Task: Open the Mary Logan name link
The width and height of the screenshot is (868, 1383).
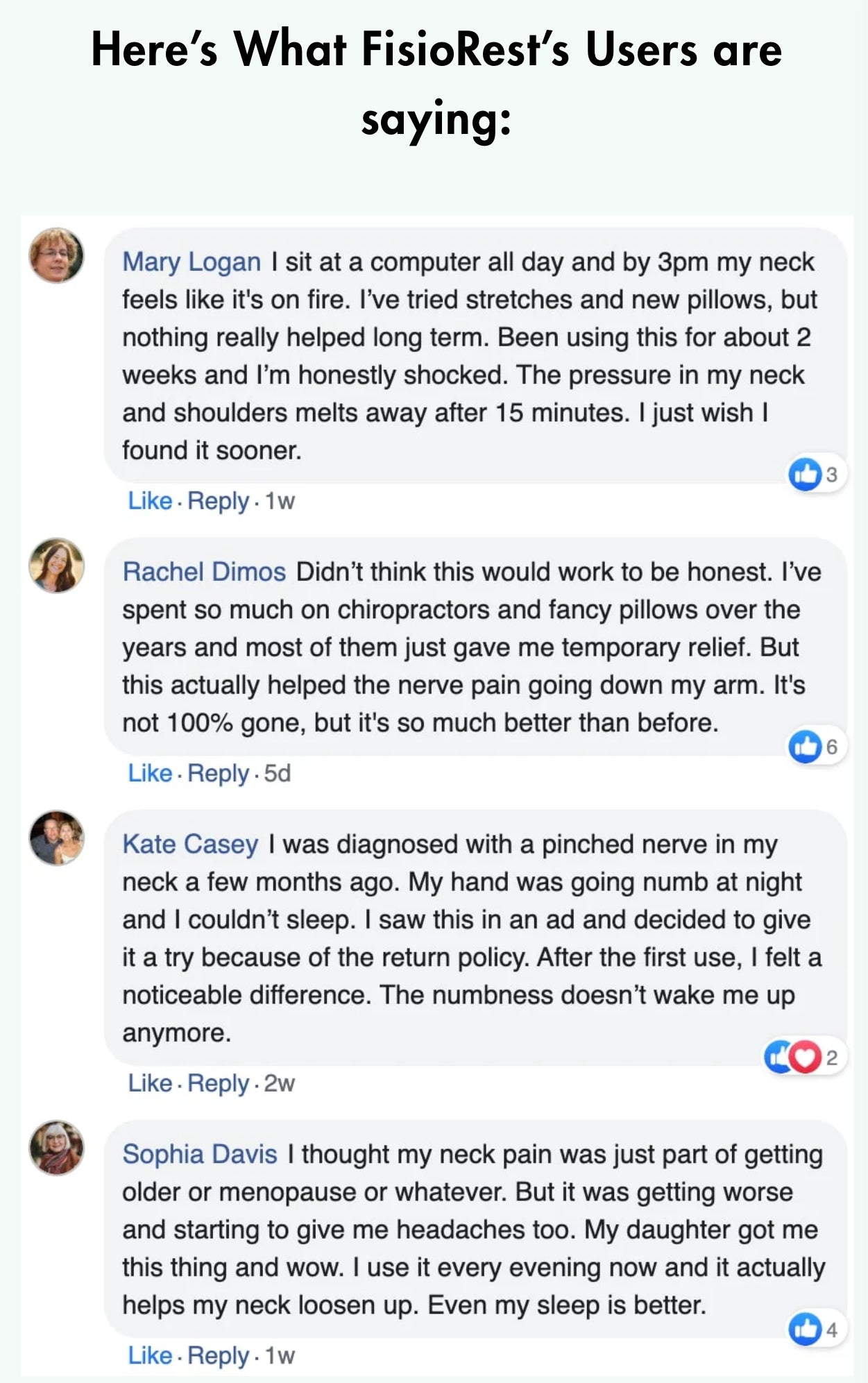Action: point(192,262)
